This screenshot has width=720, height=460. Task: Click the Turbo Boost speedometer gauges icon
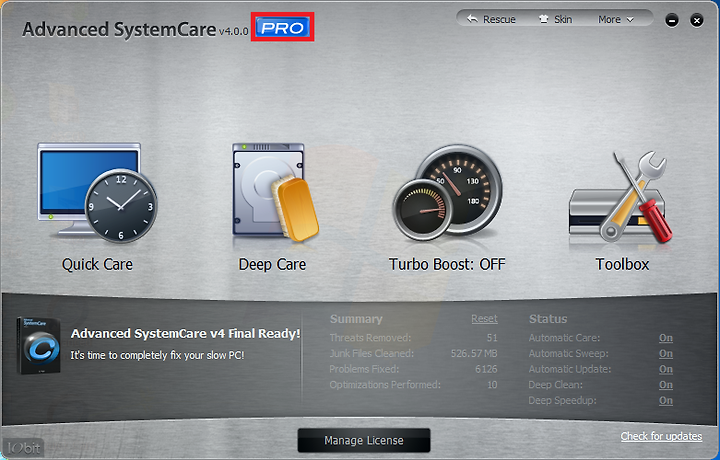[x=447, y=193]
